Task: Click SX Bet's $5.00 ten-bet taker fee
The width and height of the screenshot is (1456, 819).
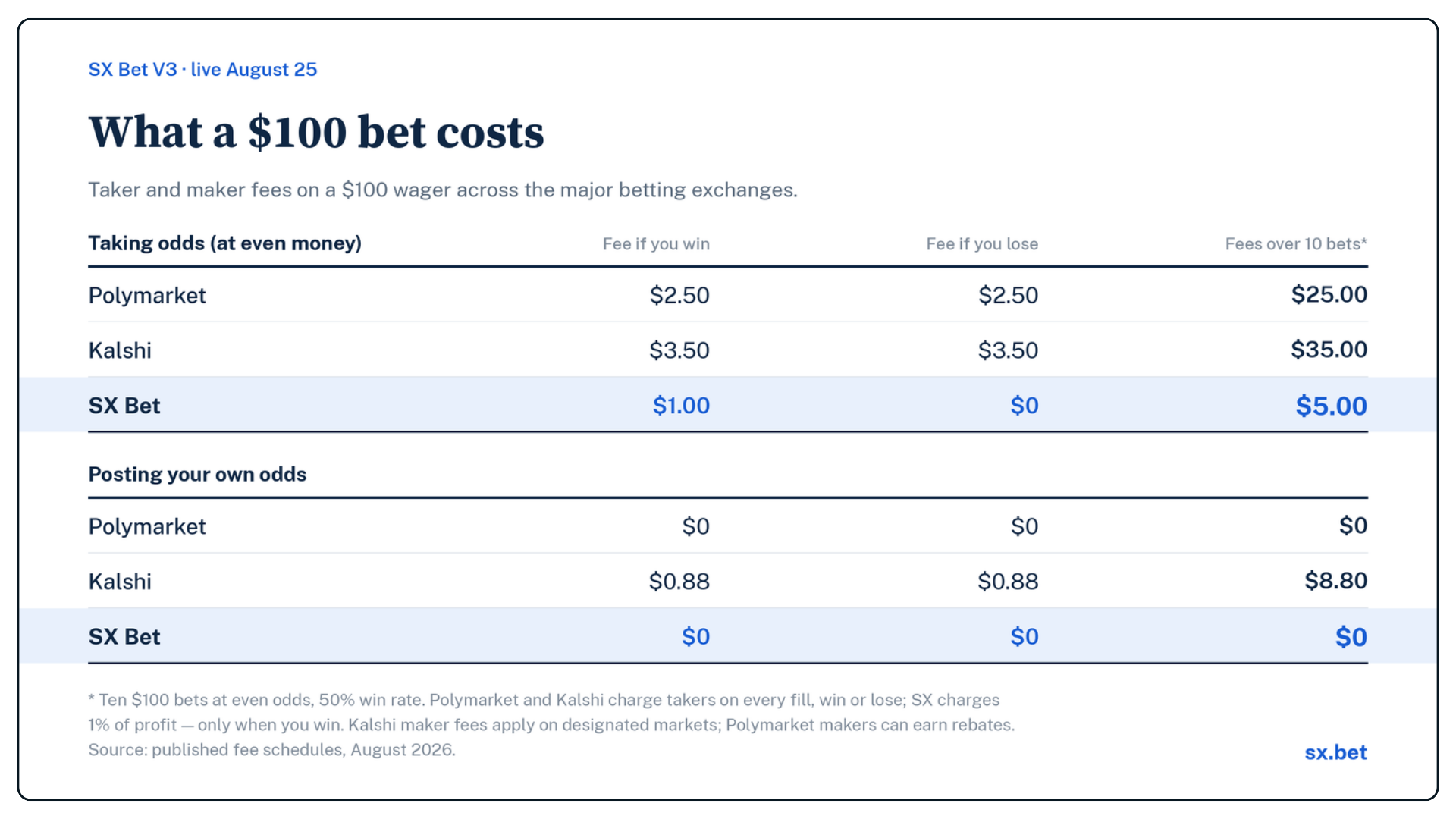Action: [x=1332, y=406]
